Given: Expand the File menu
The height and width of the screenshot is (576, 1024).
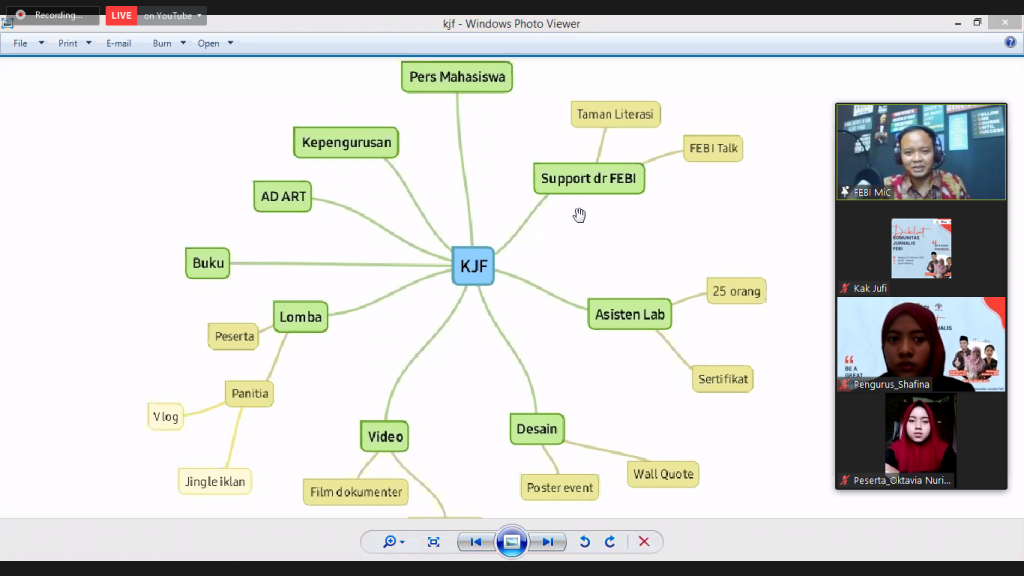Looking at the screenshot, I should (28, 43).
